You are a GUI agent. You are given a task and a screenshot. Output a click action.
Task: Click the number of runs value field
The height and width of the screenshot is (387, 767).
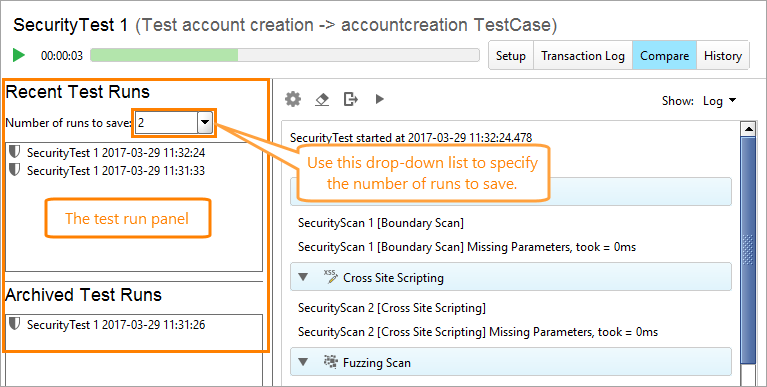(x=166, y=123)
